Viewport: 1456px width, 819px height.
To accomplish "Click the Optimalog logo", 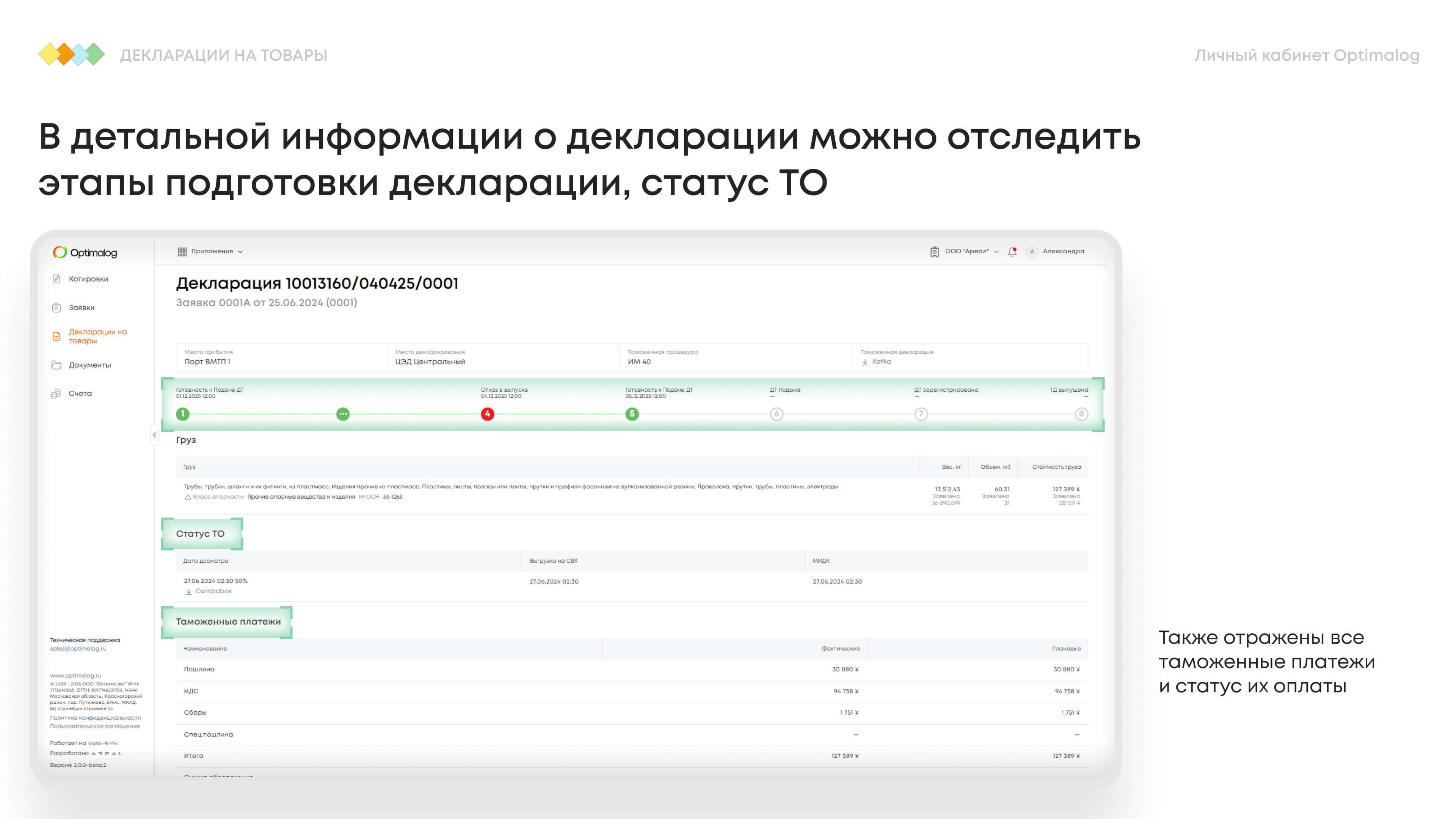I will tap(85, 252).
